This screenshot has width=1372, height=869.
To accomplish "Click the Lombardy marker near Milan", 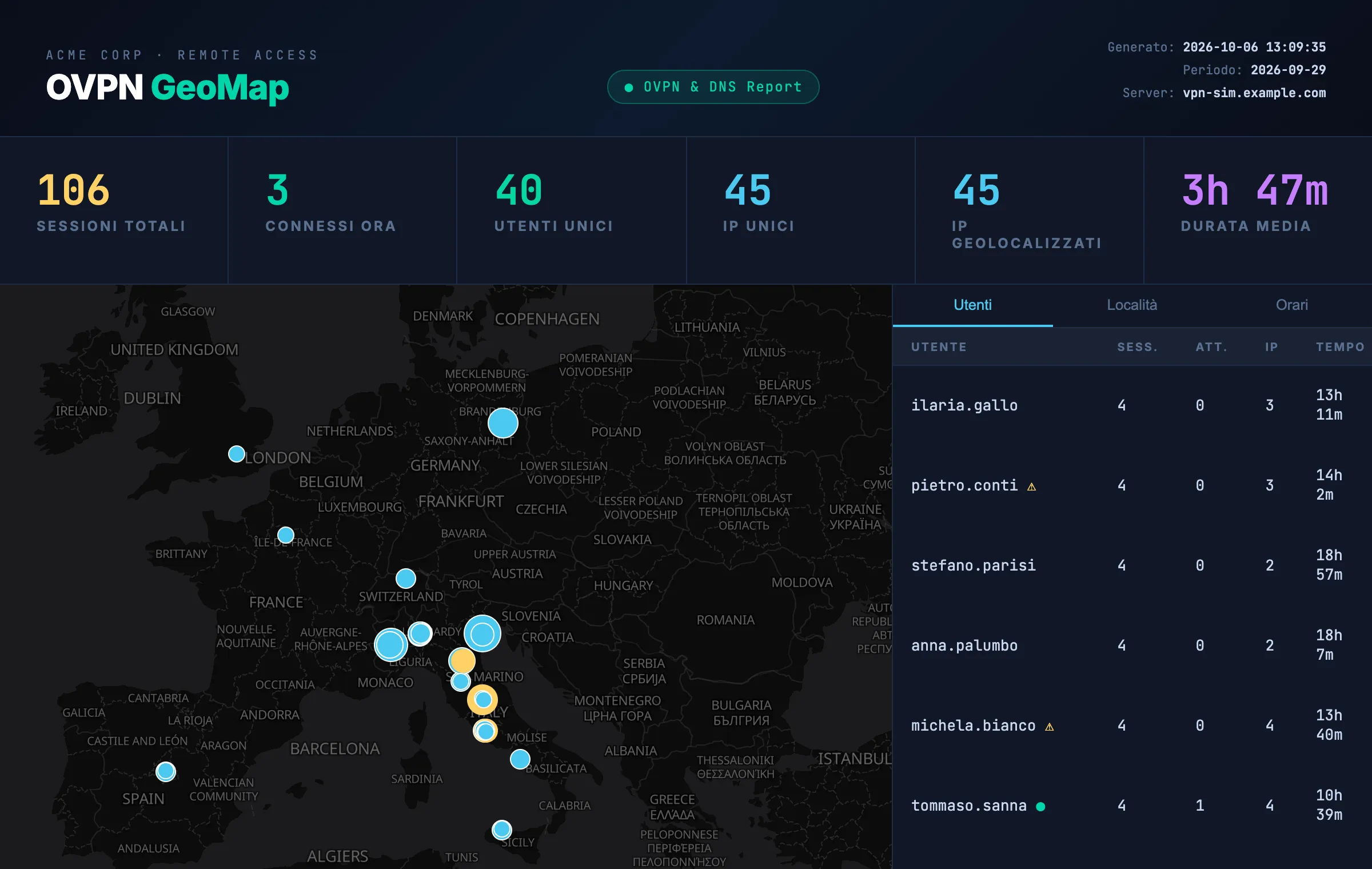I will (x=420, y=633).
